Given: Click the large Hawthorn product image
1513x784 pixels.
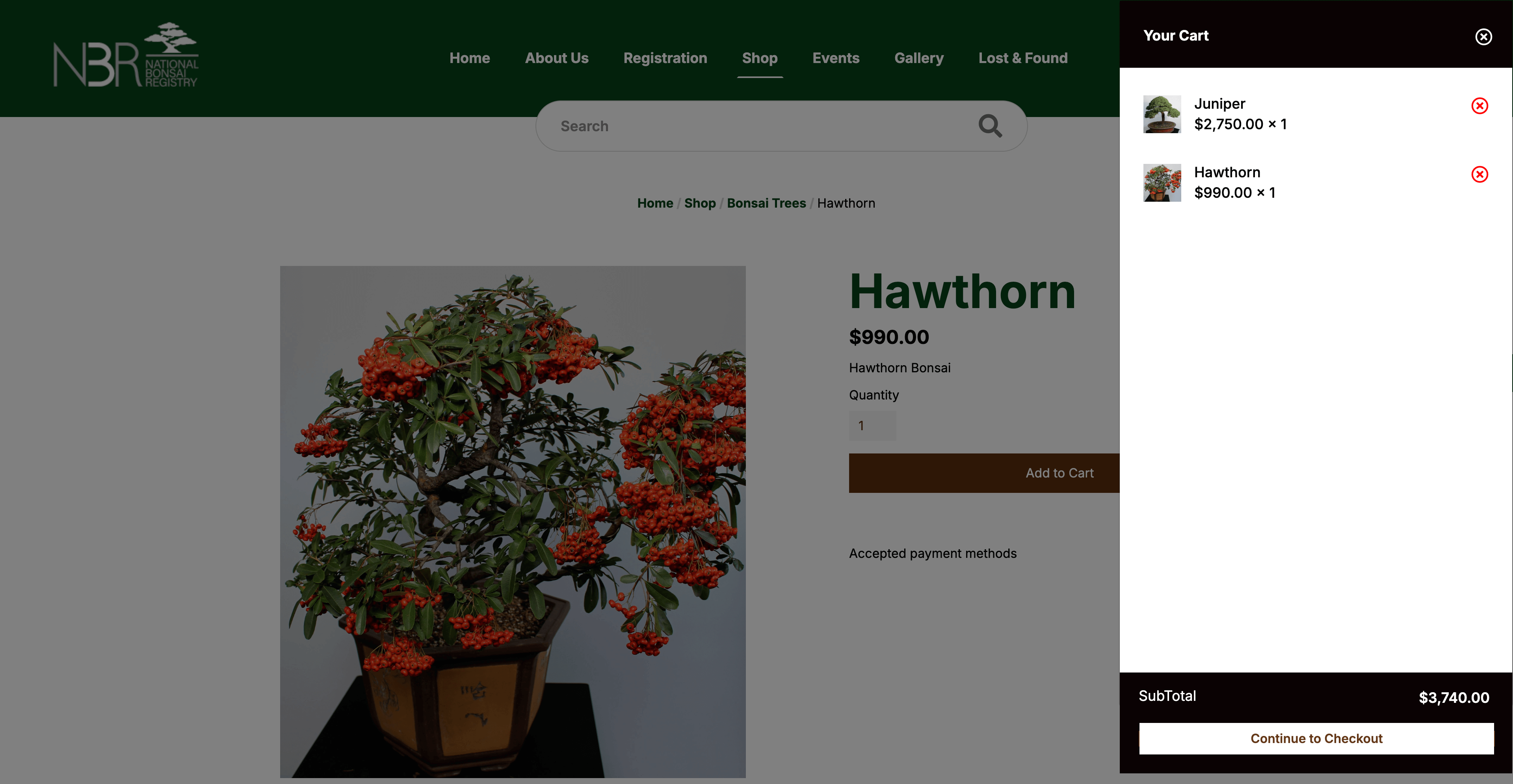Looking at the screenshot, I should [512, 522].
